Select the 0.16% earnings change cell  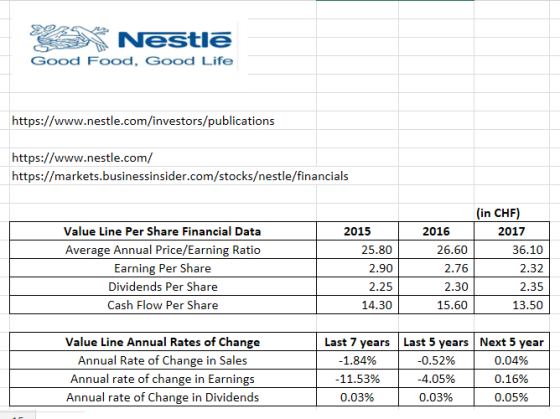click(511, 379)
